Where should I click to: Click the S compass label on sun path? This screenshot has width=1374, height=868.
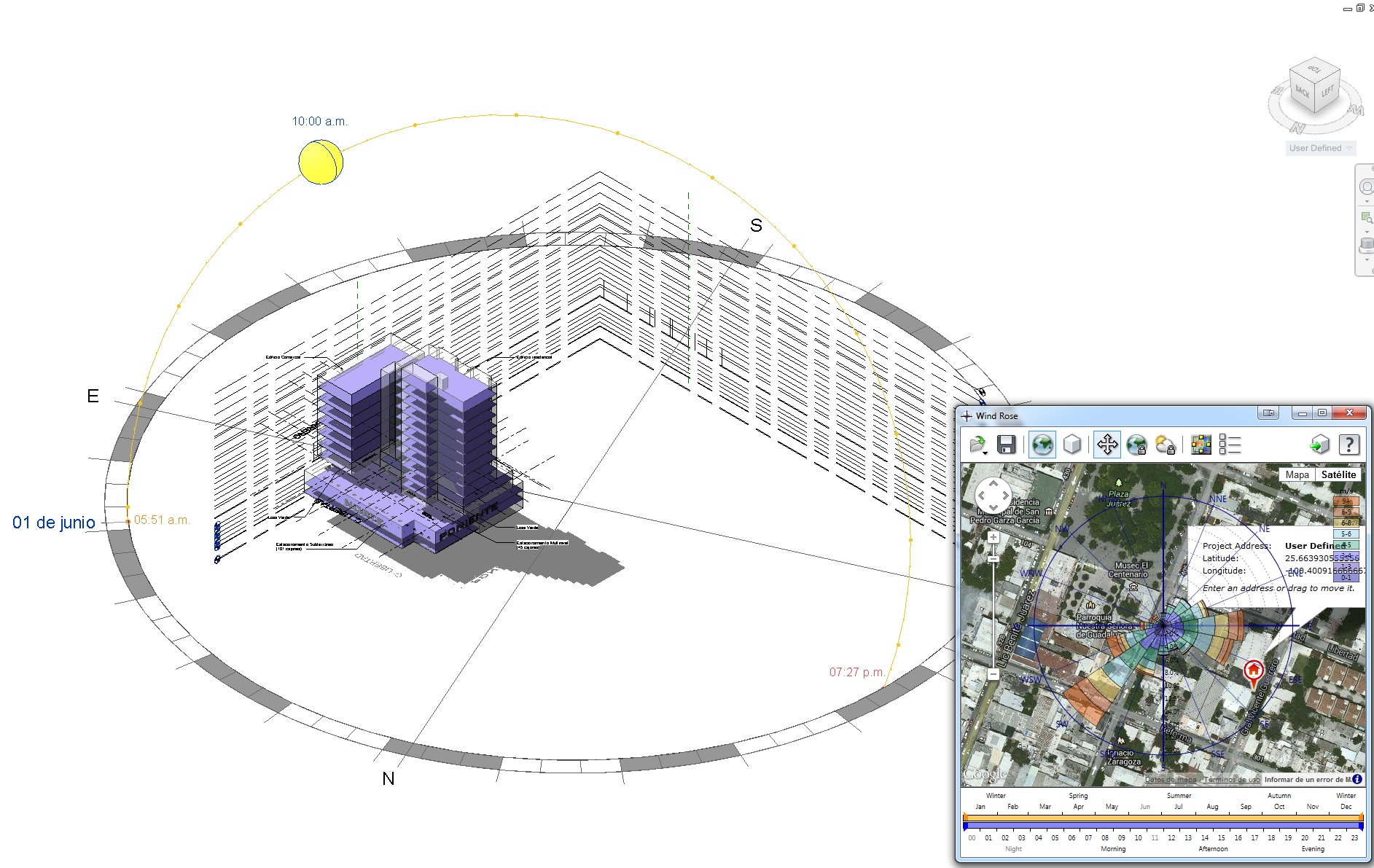757,226
